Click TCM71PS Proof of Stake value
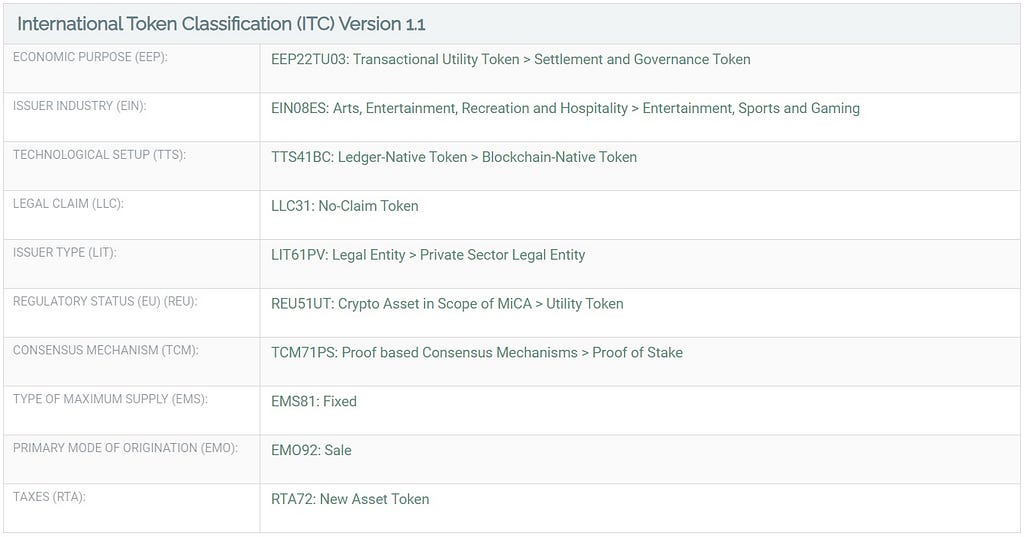 point(477,353)
